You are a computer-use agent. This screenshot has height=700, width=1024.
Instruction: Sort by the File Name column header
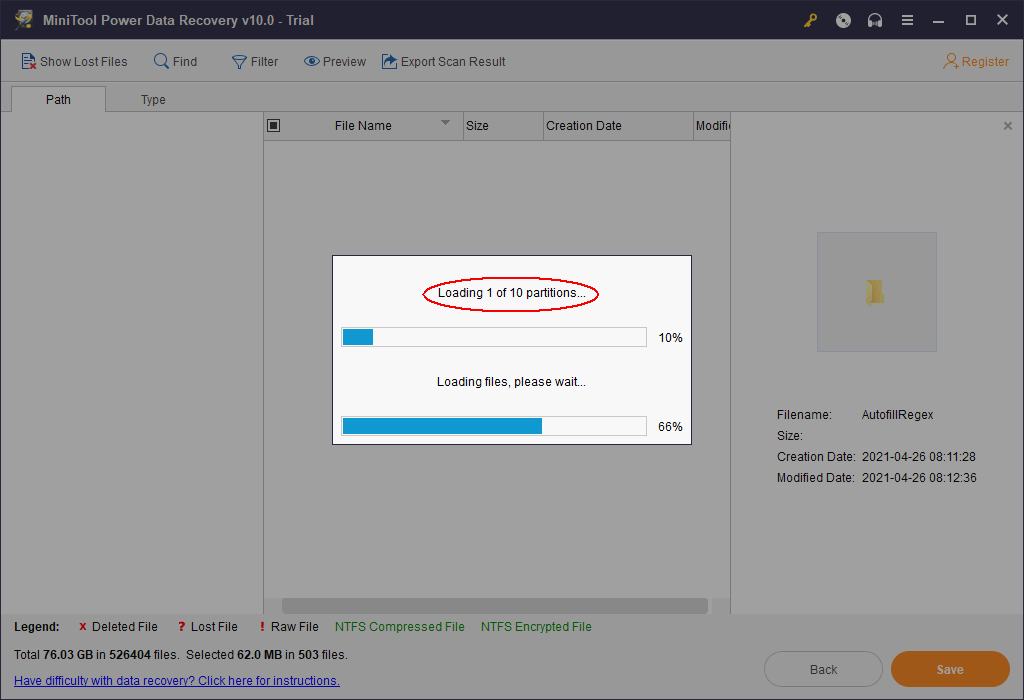coord(363,125)
